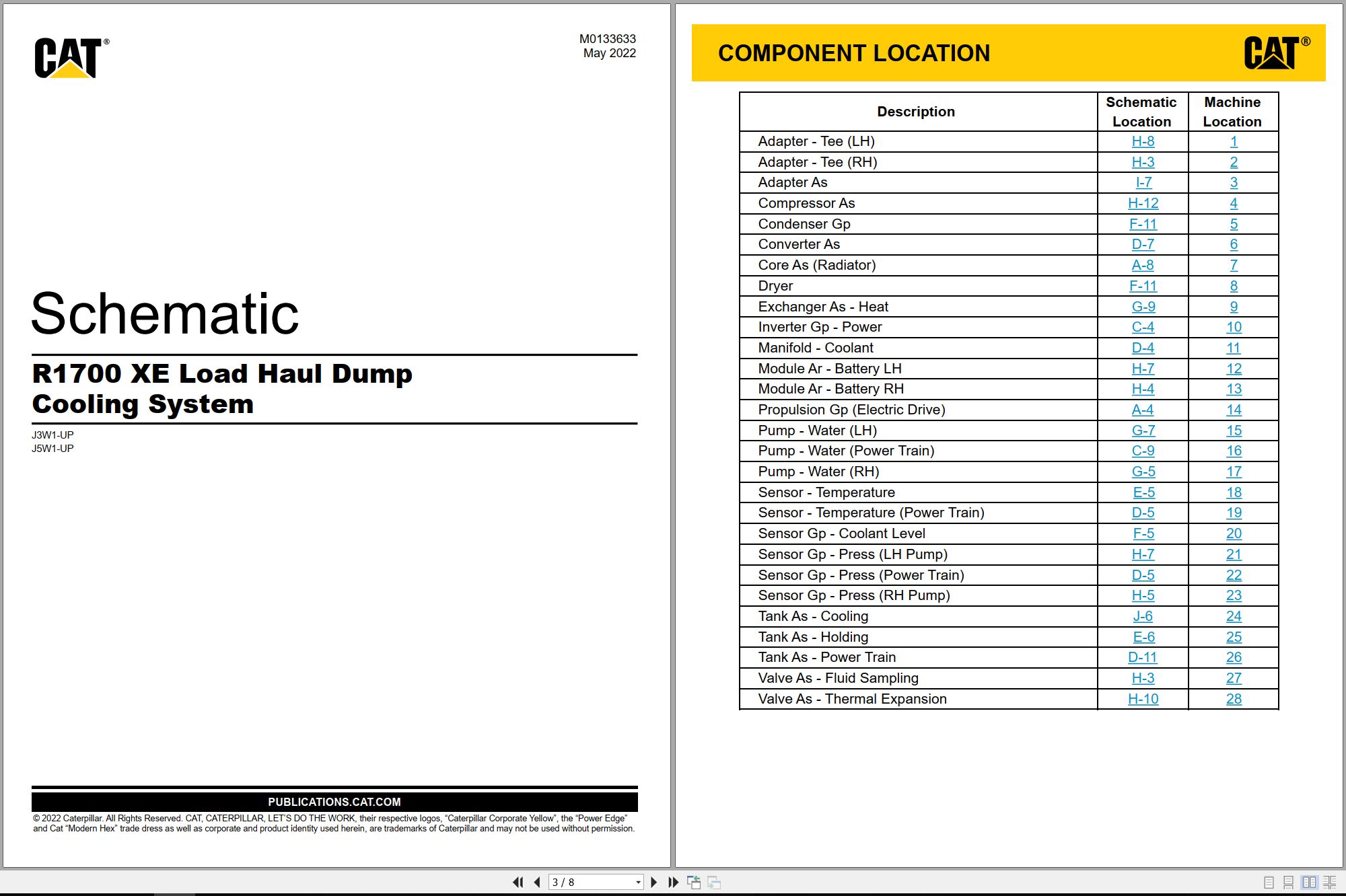Follow the H-3 link for Adapter Tee (RH)

point(1143,162)
